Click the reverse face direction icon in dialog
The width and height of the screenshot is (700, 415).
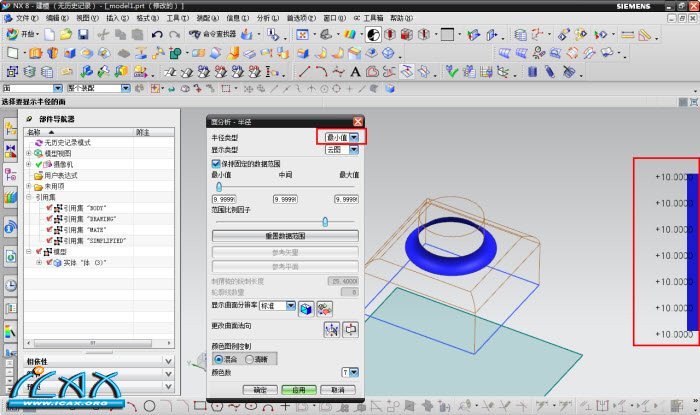pos(351,328)
